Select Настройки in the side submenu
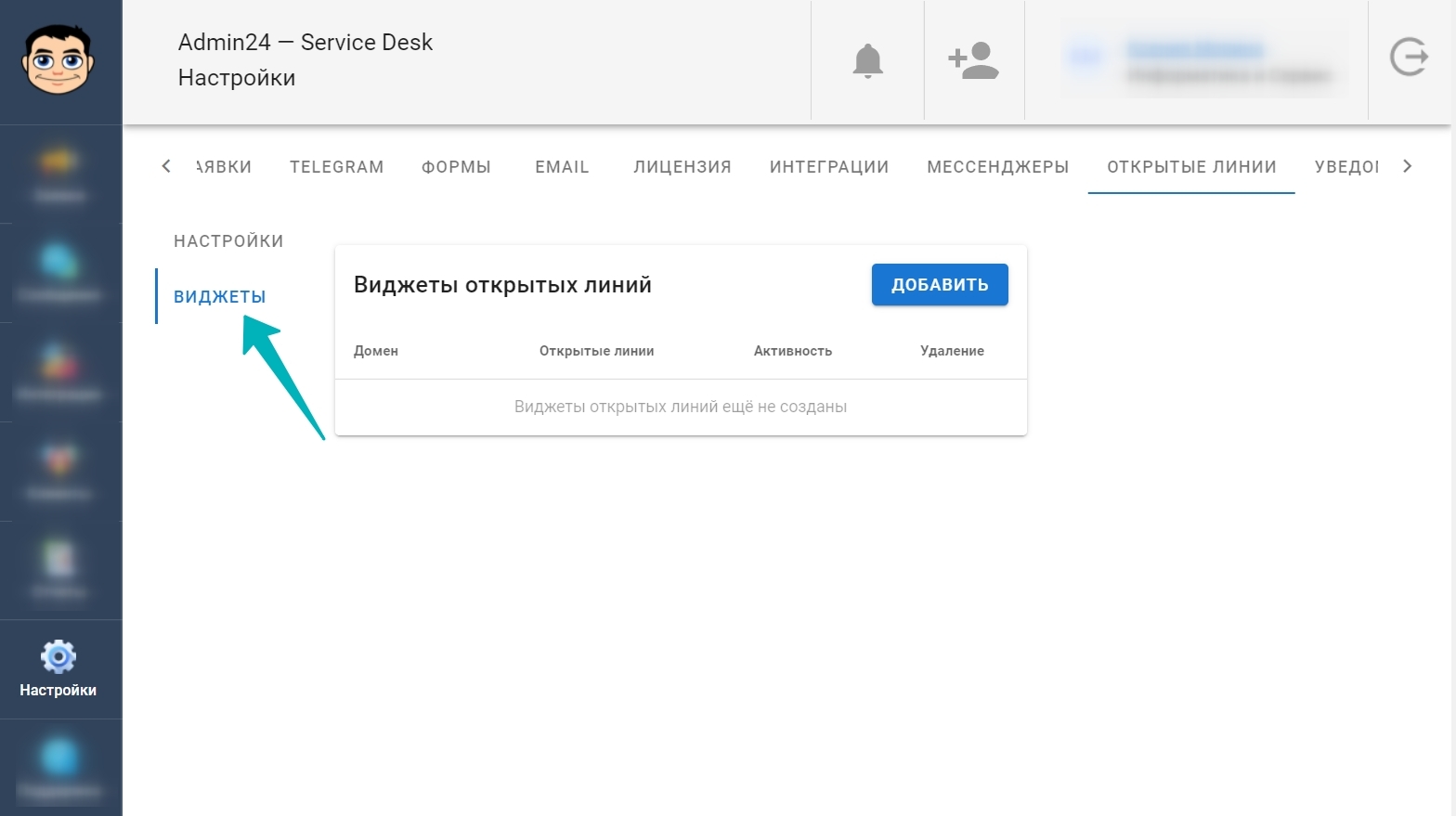This screenshot has width=1456, height=816. pyautogui.click(x=228, y=241)
